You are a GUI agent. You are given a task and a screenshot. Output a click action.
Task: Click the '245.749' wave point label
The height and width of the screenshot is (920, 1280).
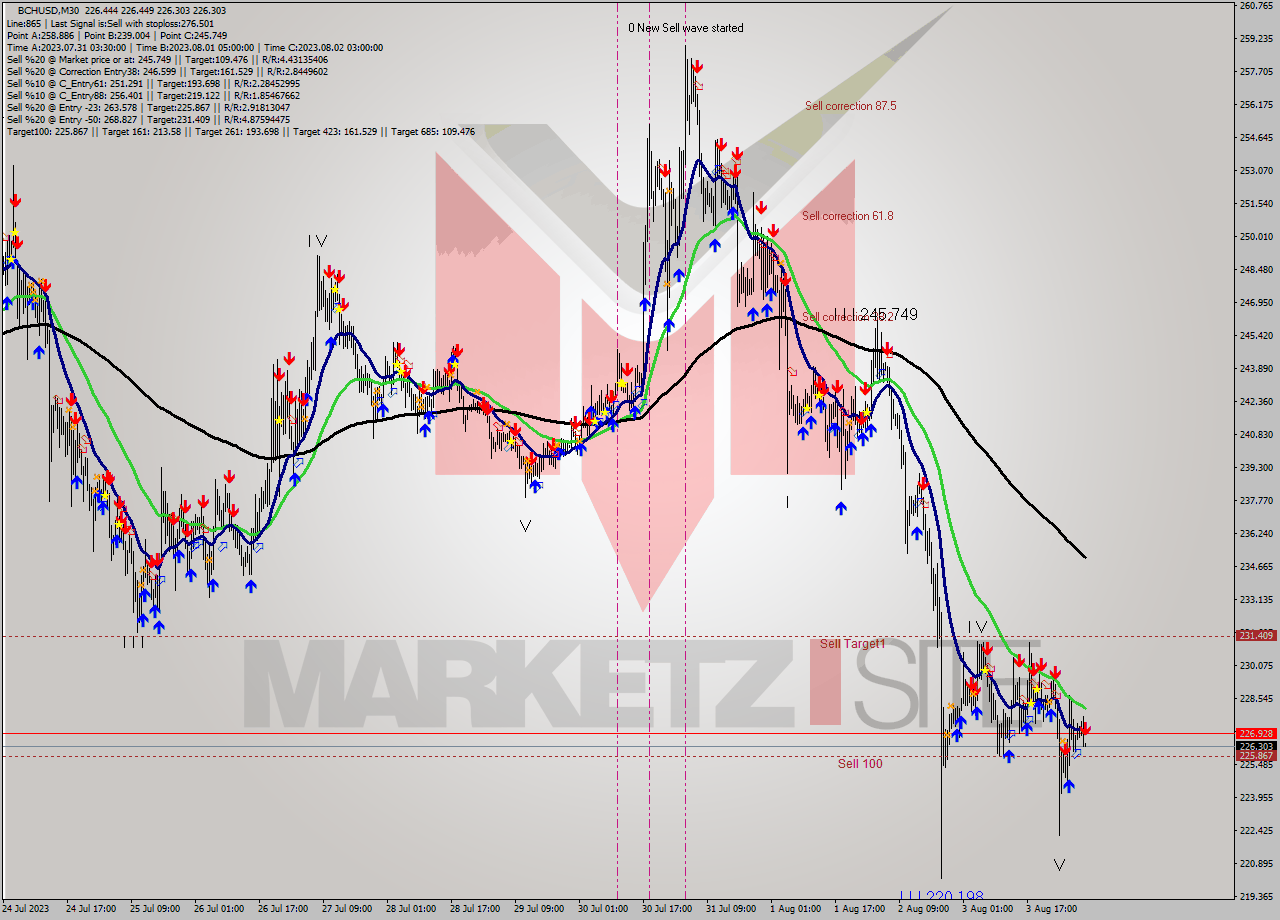888,314
